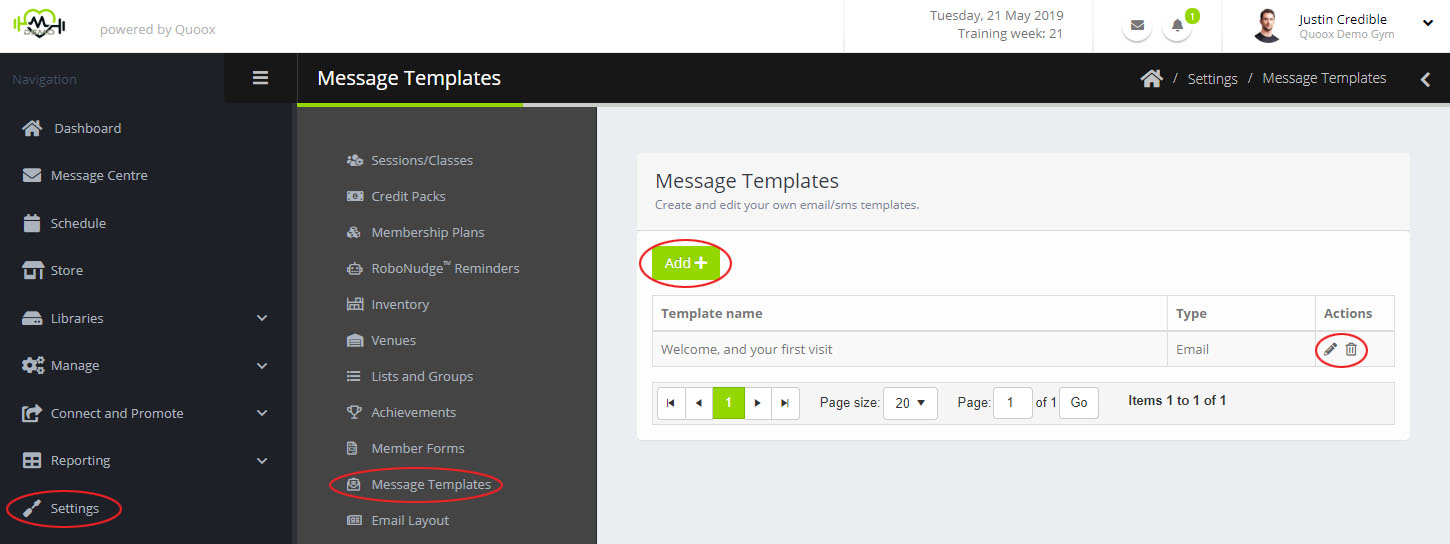Open Schedule in the navigation
This screenshot has height=544, width=1450.
78,223
